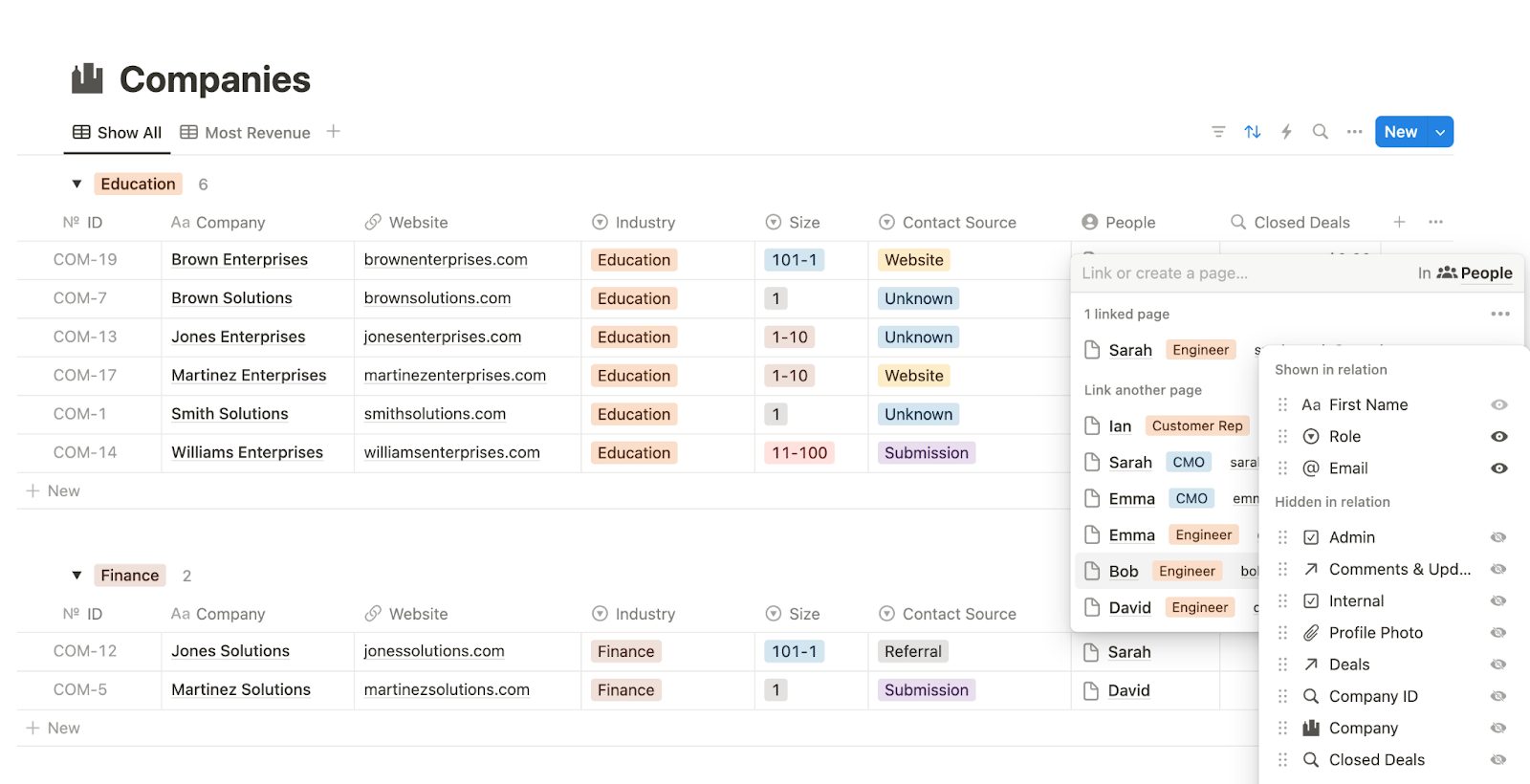This screenshot has width=1530, height=784.
Task: Select Emma Engineer page to link
Action: point(1167,534)
